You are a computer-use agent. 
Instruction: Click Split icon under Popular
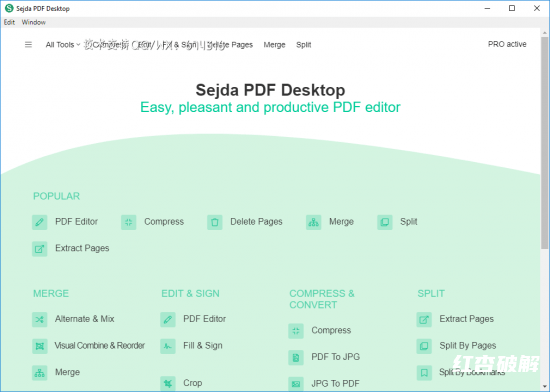385,222
